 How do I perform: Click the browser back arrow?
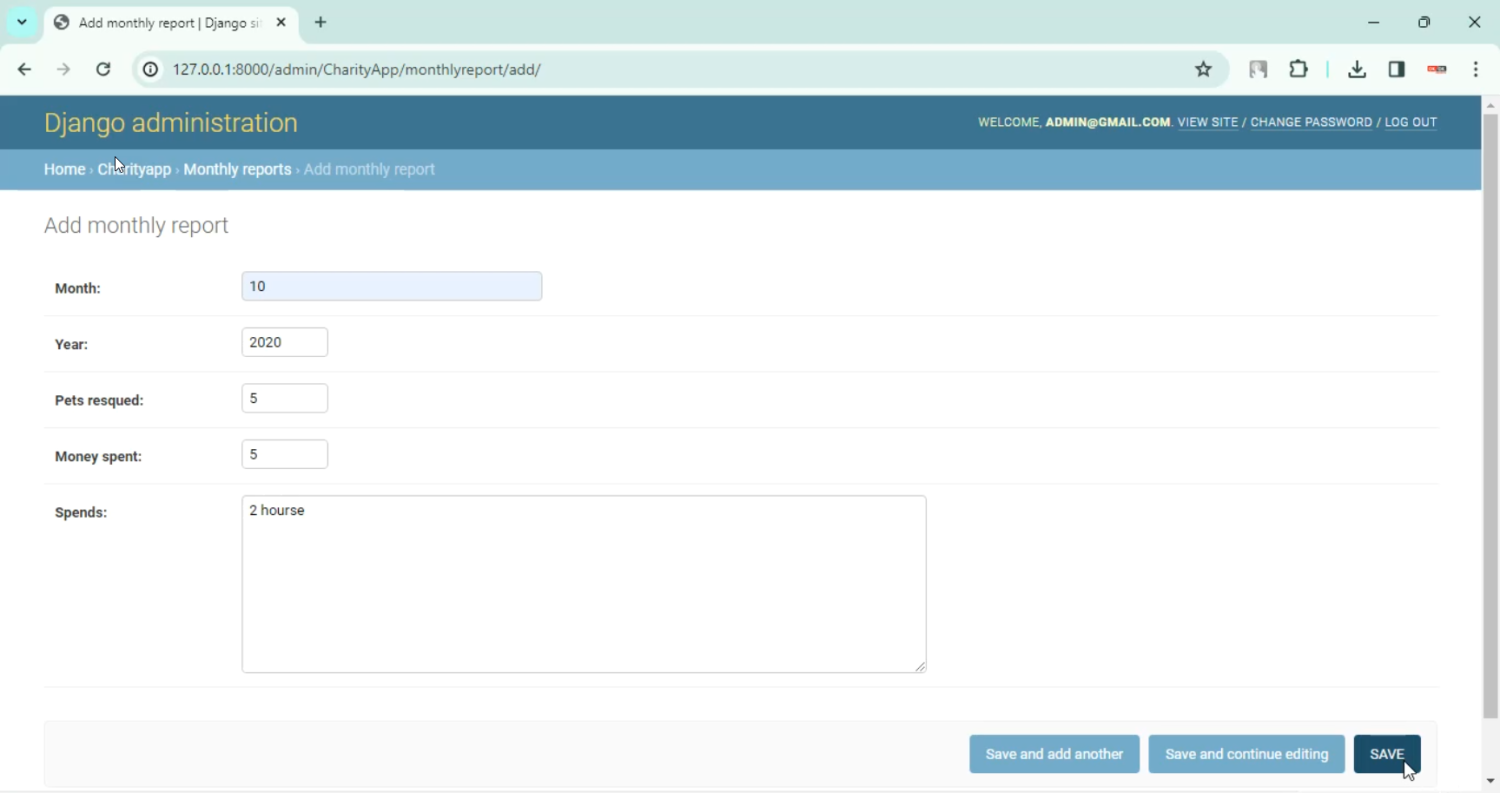tap(24, 69)
